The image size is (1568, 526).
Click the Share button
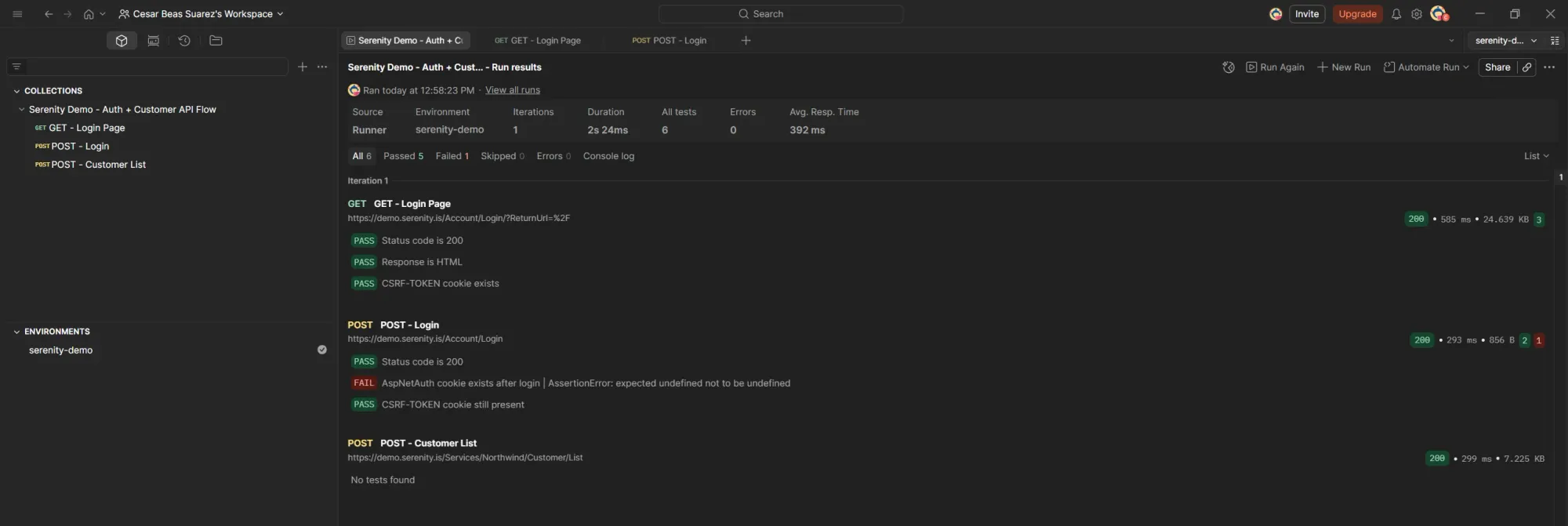pyautogui.click(x=1497, y=67)
